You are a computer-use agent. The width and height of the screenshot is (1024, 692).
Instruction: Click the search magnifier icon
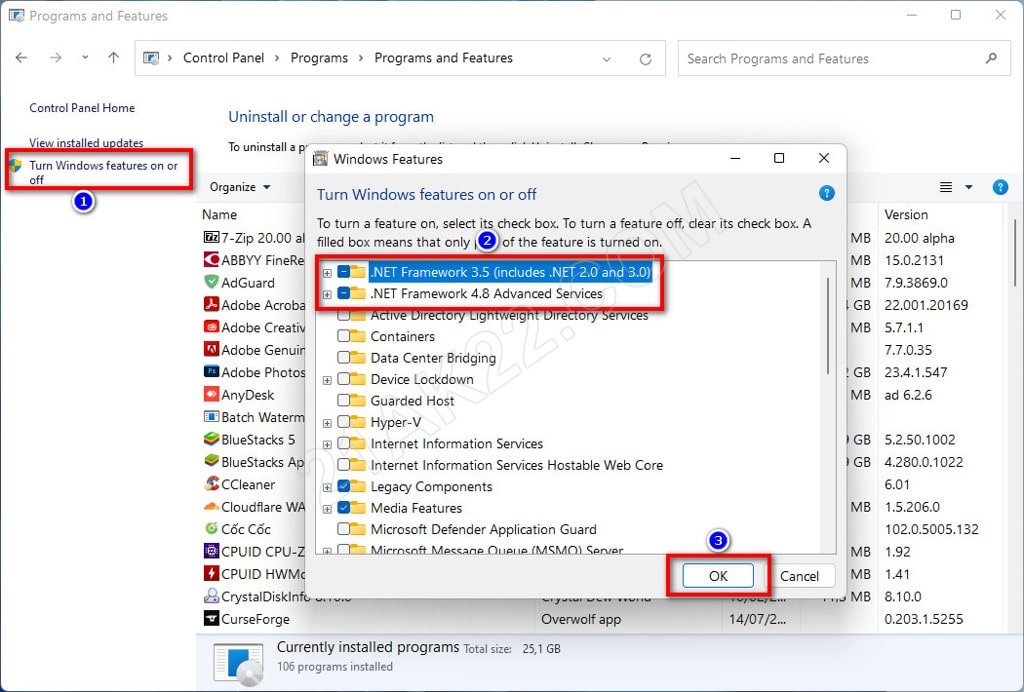click(x=991, y=58)
